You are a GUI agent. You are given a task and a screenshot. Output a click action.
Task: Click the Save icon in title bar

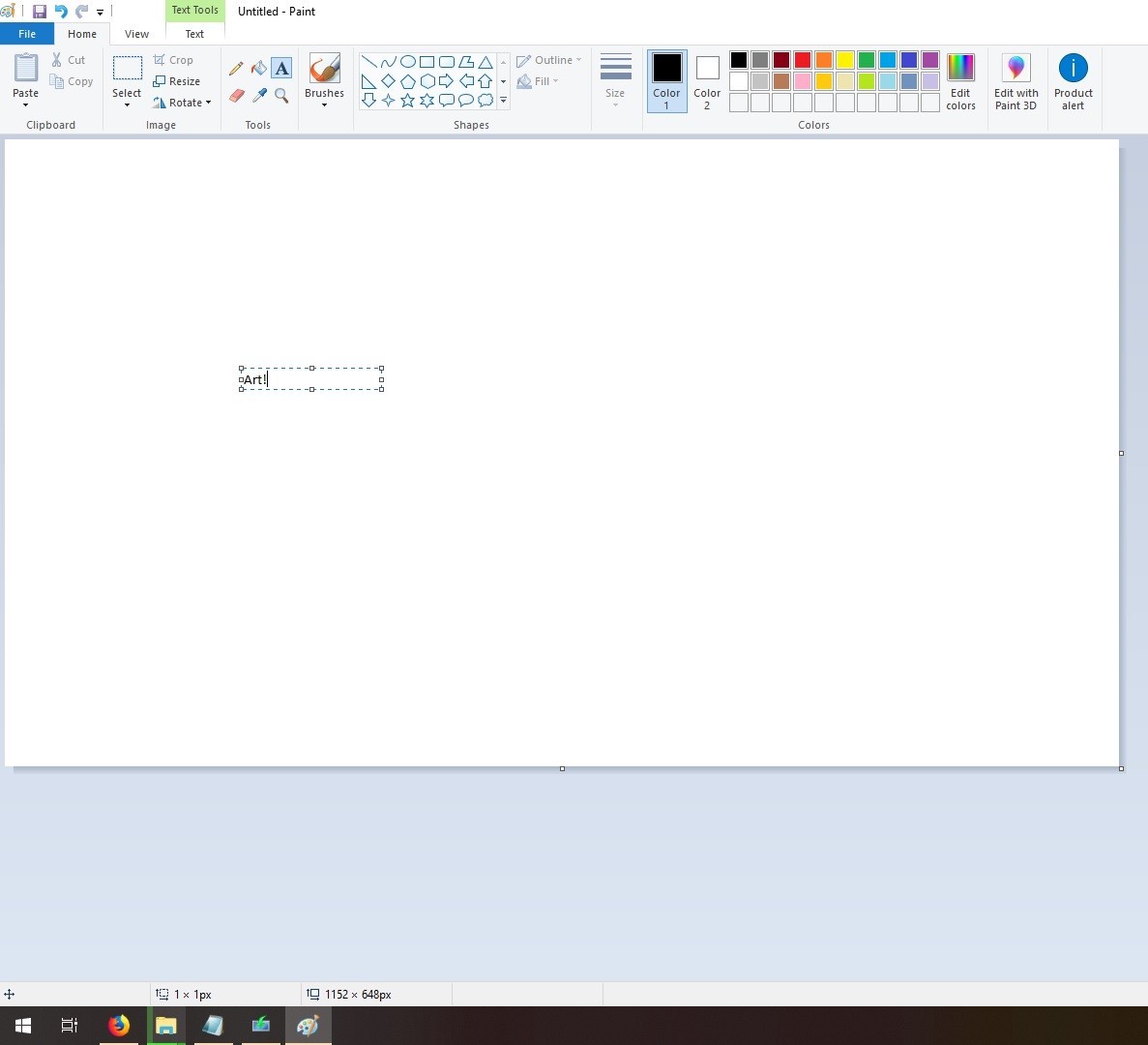[40, 11]
